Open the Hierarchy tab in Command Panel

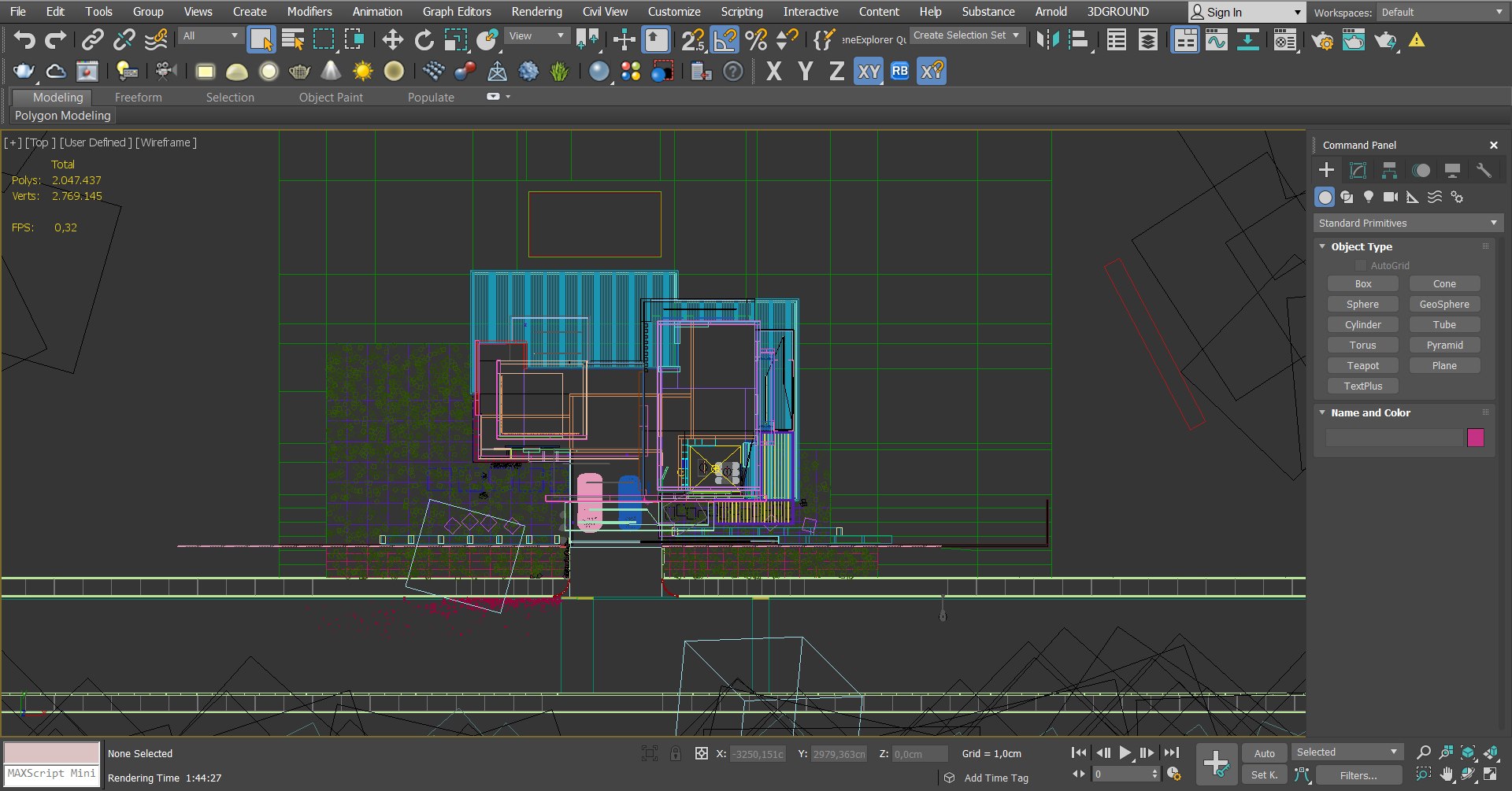[x=1389, y=170]
